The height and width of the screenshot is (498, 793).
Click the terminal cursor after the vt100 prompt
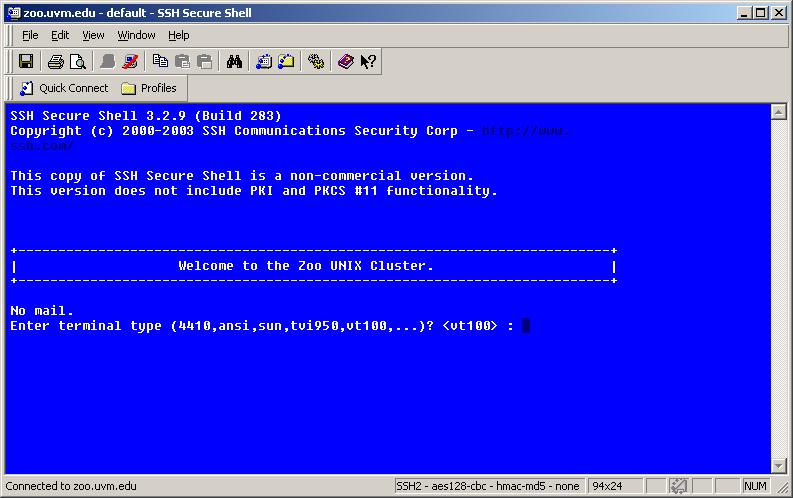525,326
